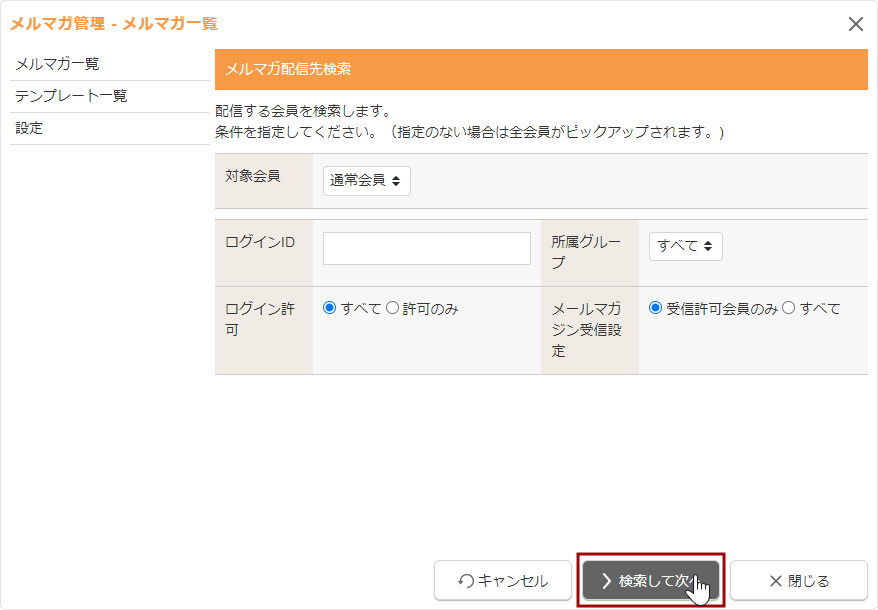This screenshot has width=878, height=610.
Task: Go to テンプレート一覧 in the sidebar
Action: point(71,96)
